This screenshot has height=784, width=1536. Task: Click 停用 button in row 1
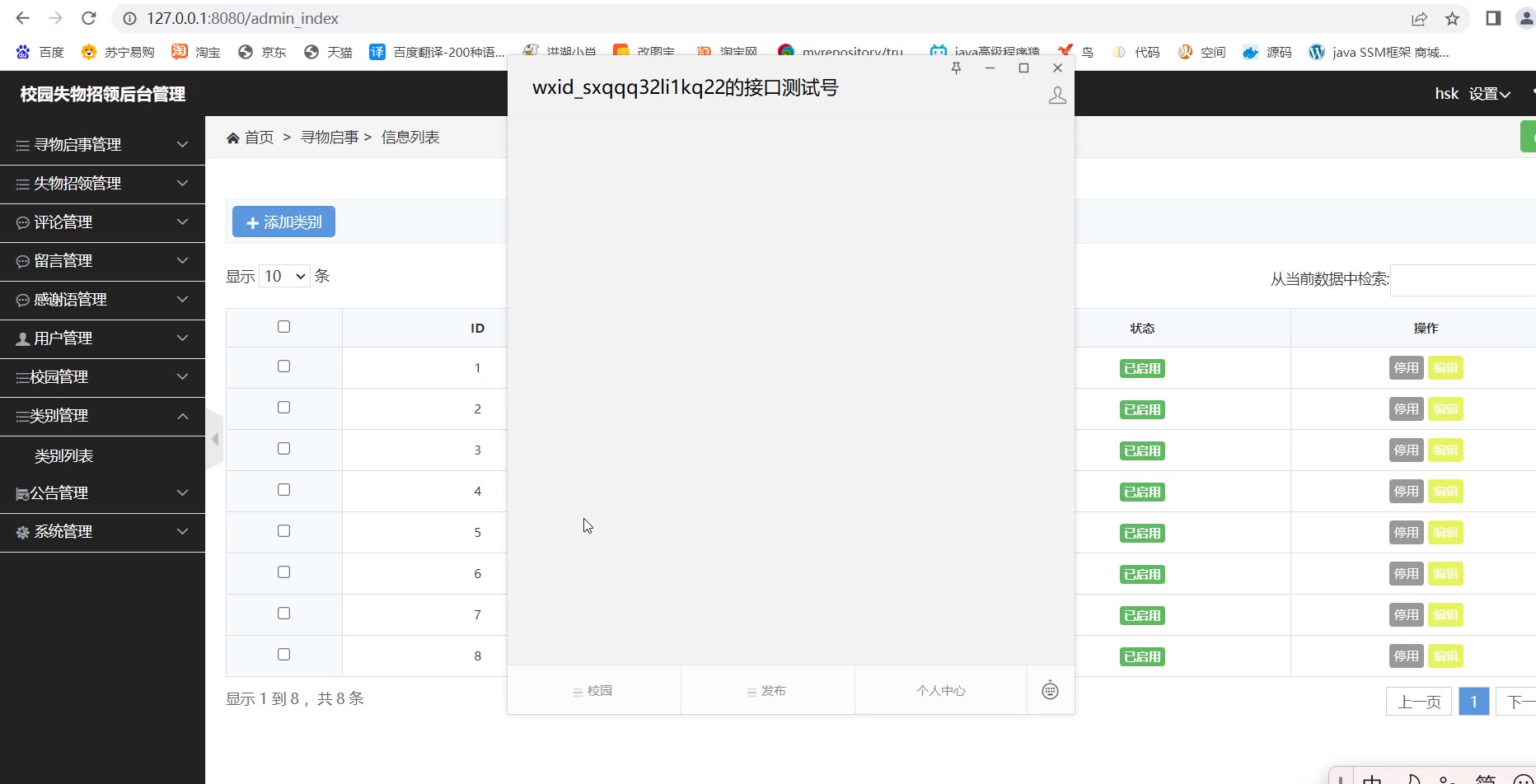tap(1406, 368)
